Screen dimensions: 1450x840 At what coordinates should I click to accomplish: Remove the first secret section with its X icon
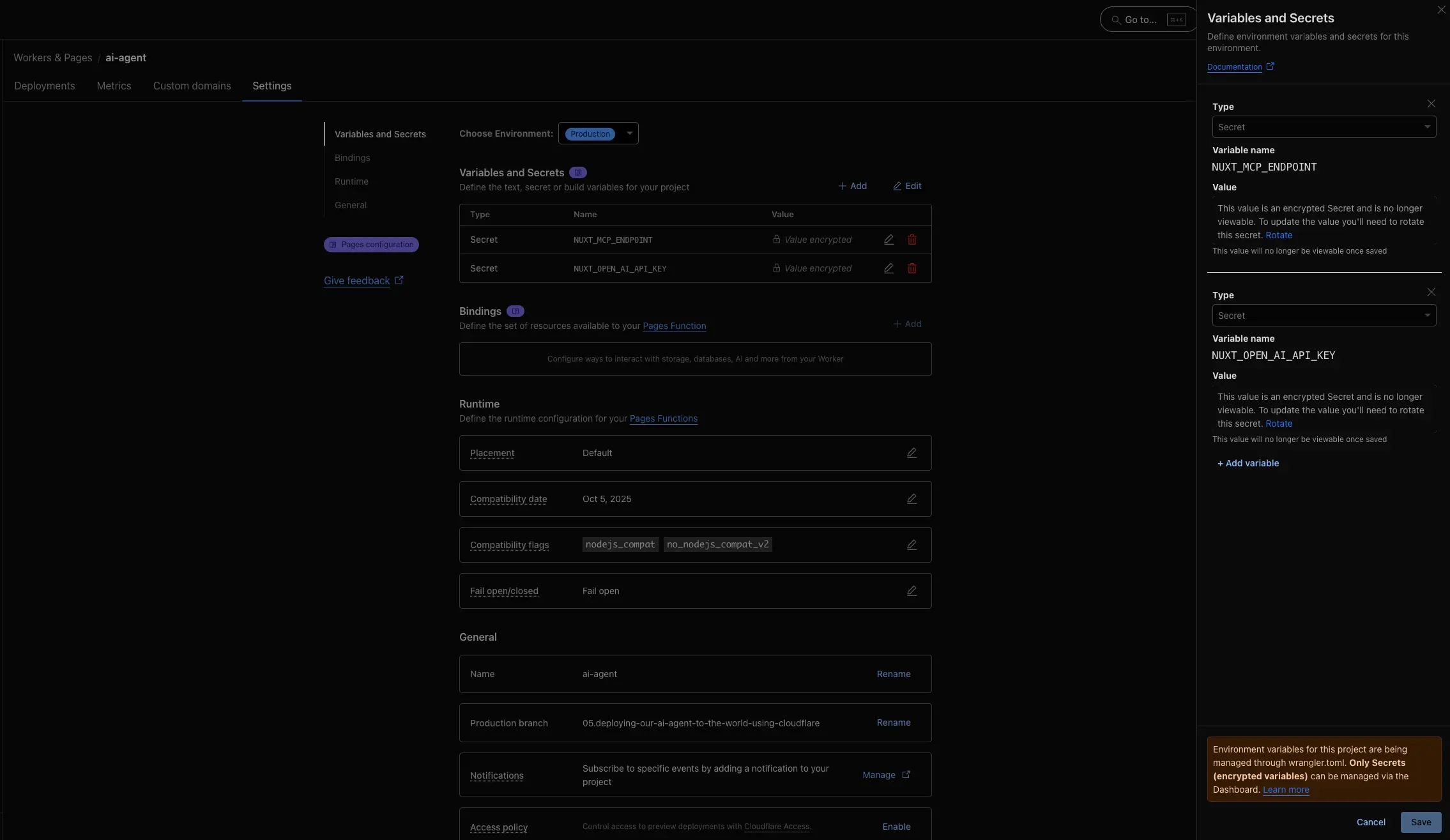pyautogui.click(x=1431, y=103)
